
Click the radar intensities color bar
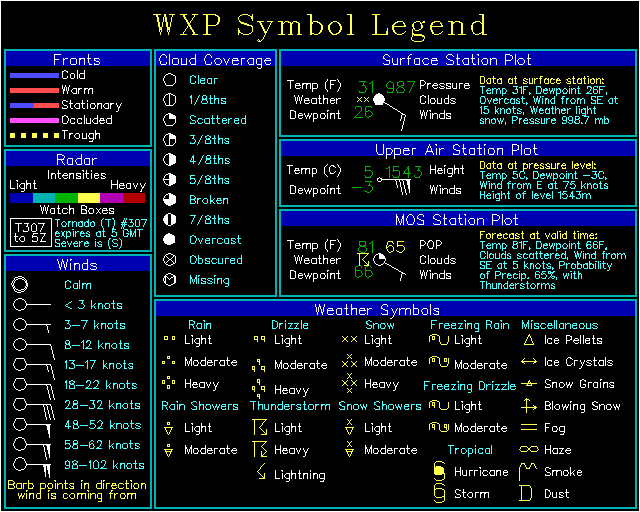[x=77, y=198]
